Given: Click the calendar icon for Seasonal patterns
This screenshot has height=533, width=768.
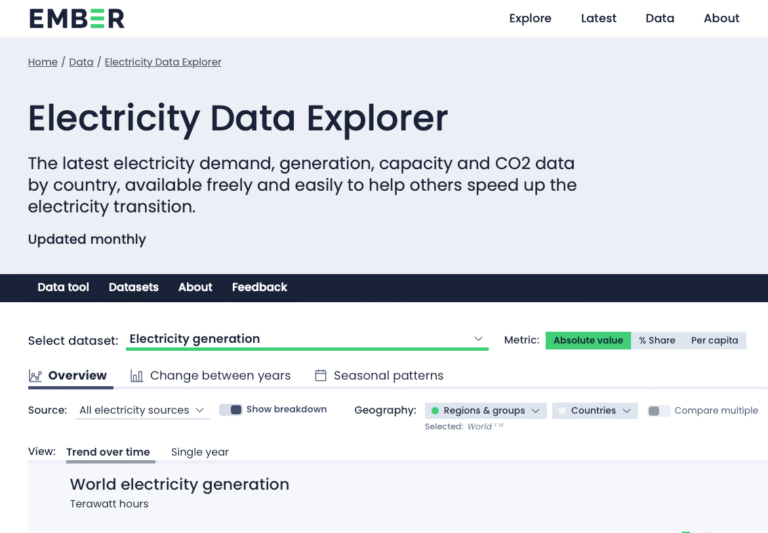Looking at the screenshot, I should (321, 376).
